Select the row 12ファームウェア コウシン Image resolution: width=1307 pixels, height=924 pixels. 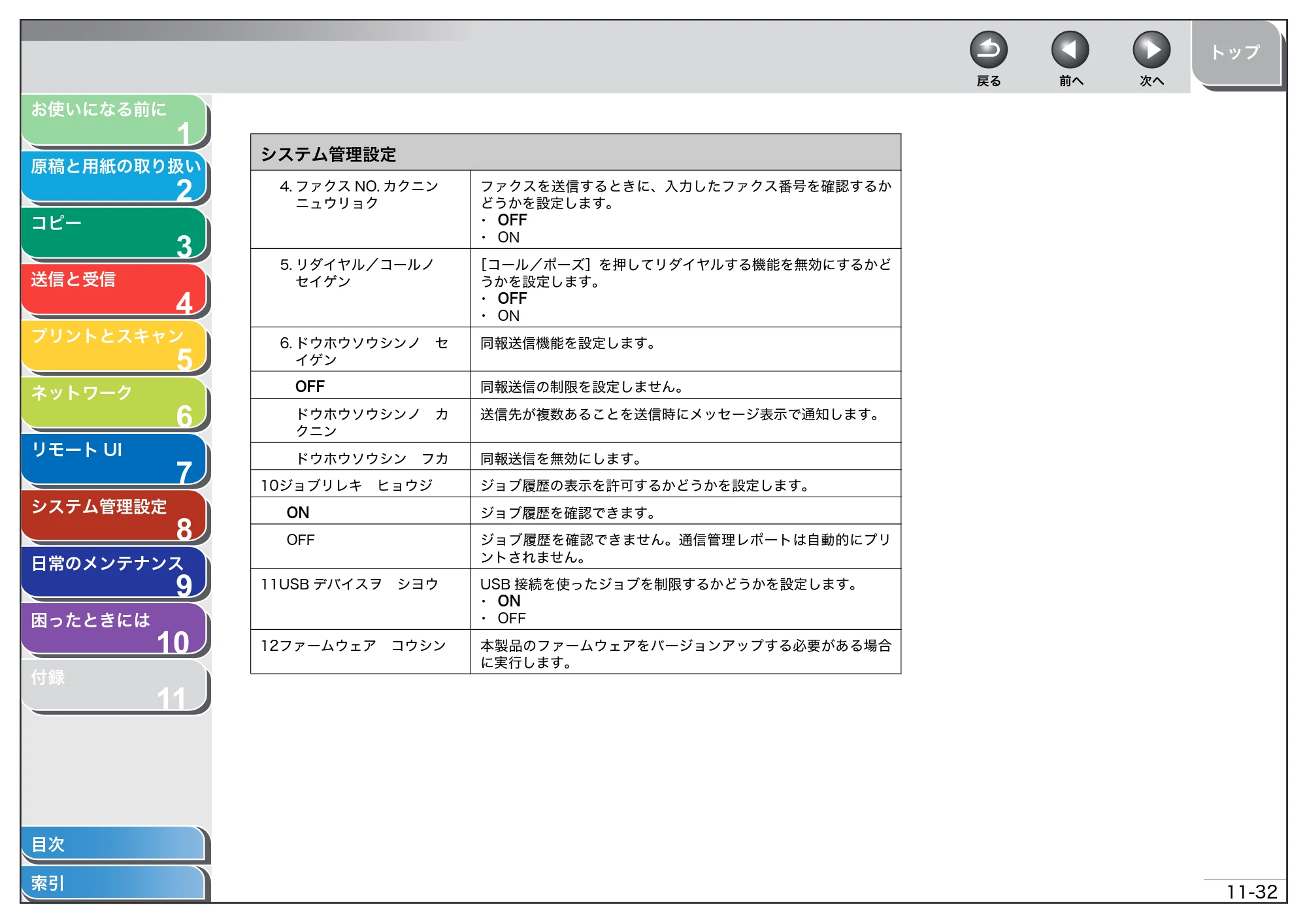576,652
